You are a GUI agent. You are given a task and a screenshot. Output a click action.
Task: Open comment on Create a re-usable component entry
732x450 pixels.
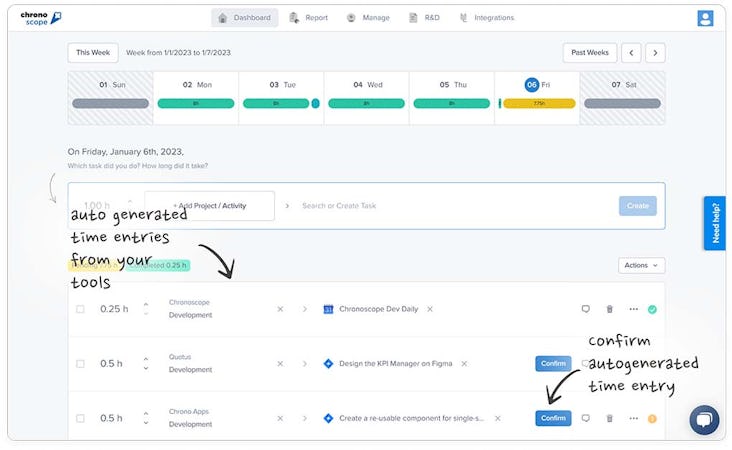coord(585,418)
